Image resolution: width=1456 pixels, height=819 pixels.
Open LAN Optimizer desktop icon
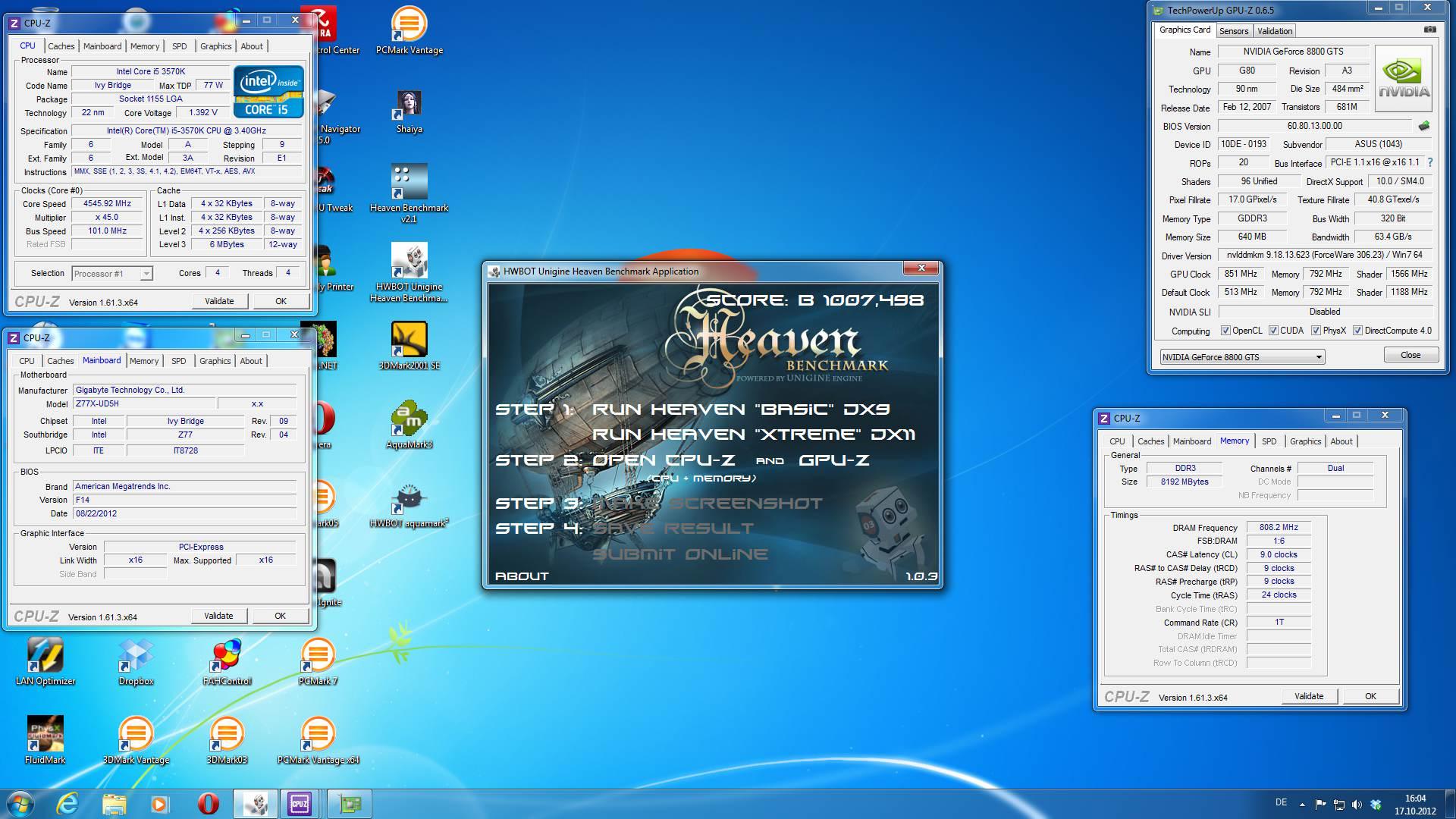[45, 661]
